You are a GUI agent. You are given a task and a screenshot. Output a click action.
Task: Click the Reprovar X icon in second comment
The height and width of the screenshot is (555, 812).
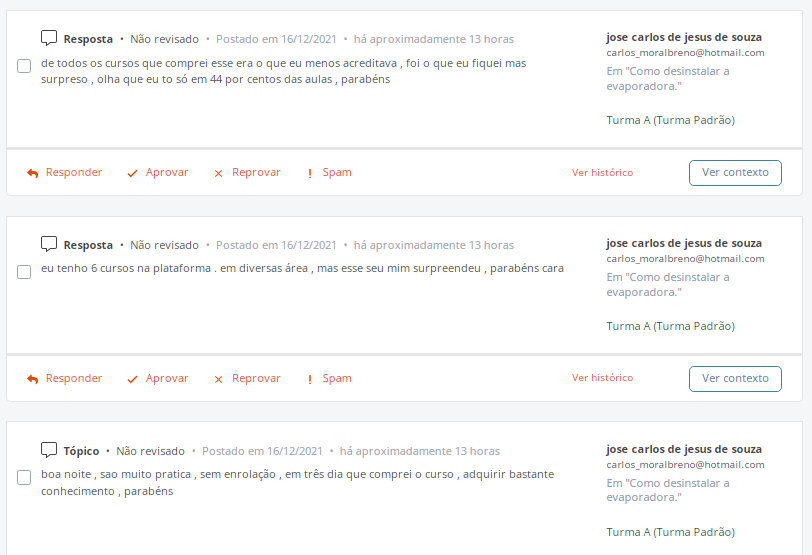[x=218, y=379]
